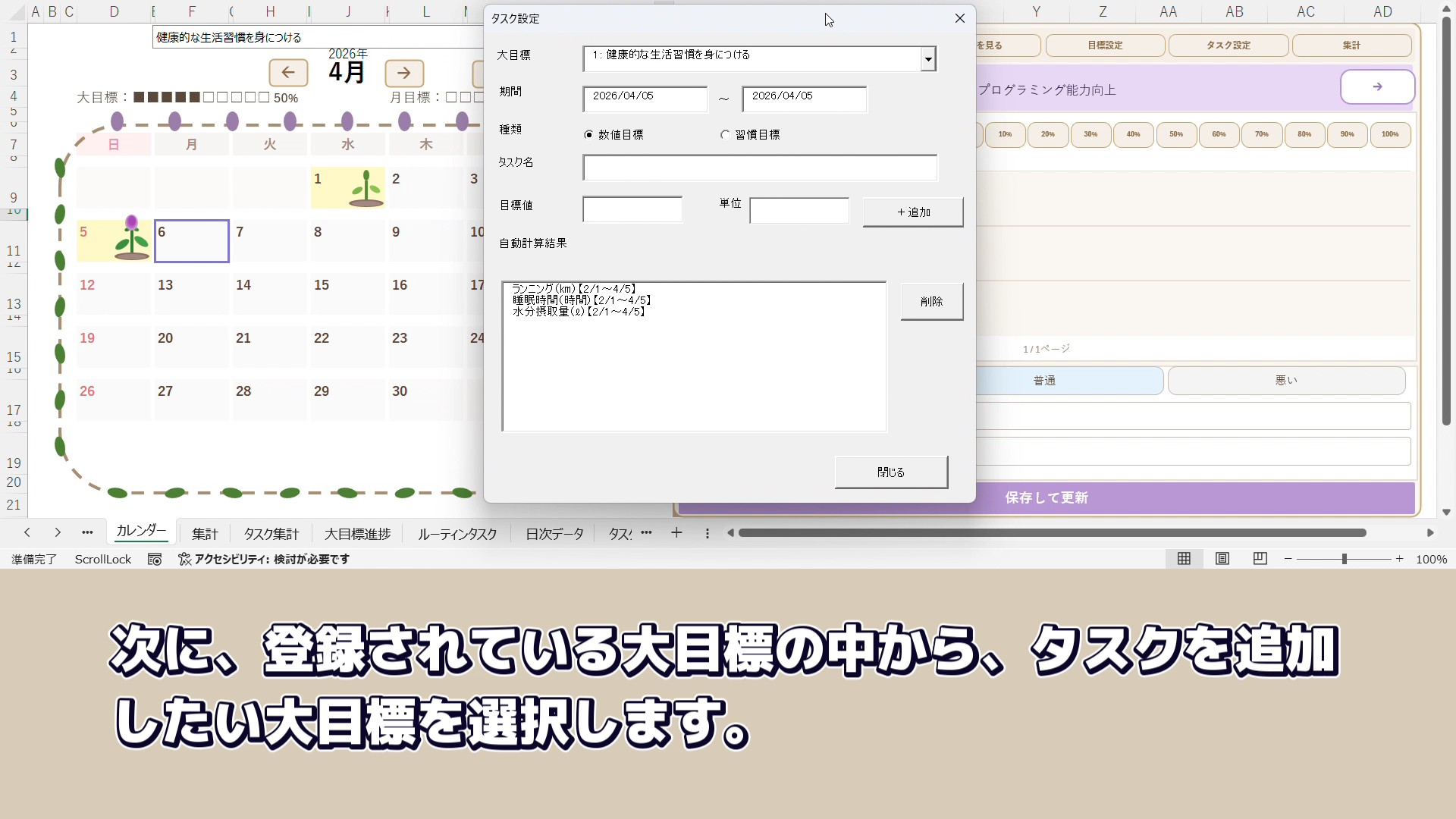This screenshot has height=819, width=1456.
Task: Click the plant icon on April 5
Action: point(131,238)
